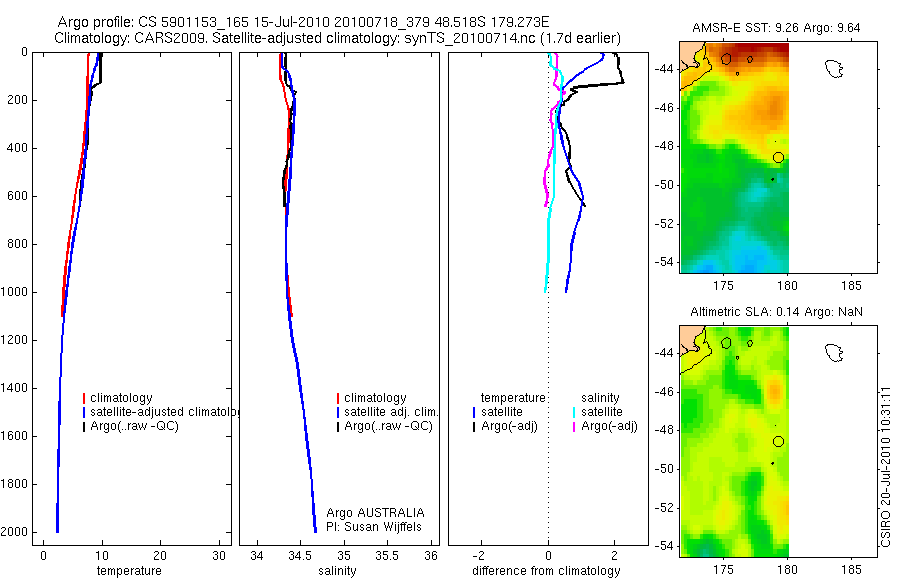Click the island outline right of the SLA map
The width and height of the screenshot is (900, 580).
[833, 353]
